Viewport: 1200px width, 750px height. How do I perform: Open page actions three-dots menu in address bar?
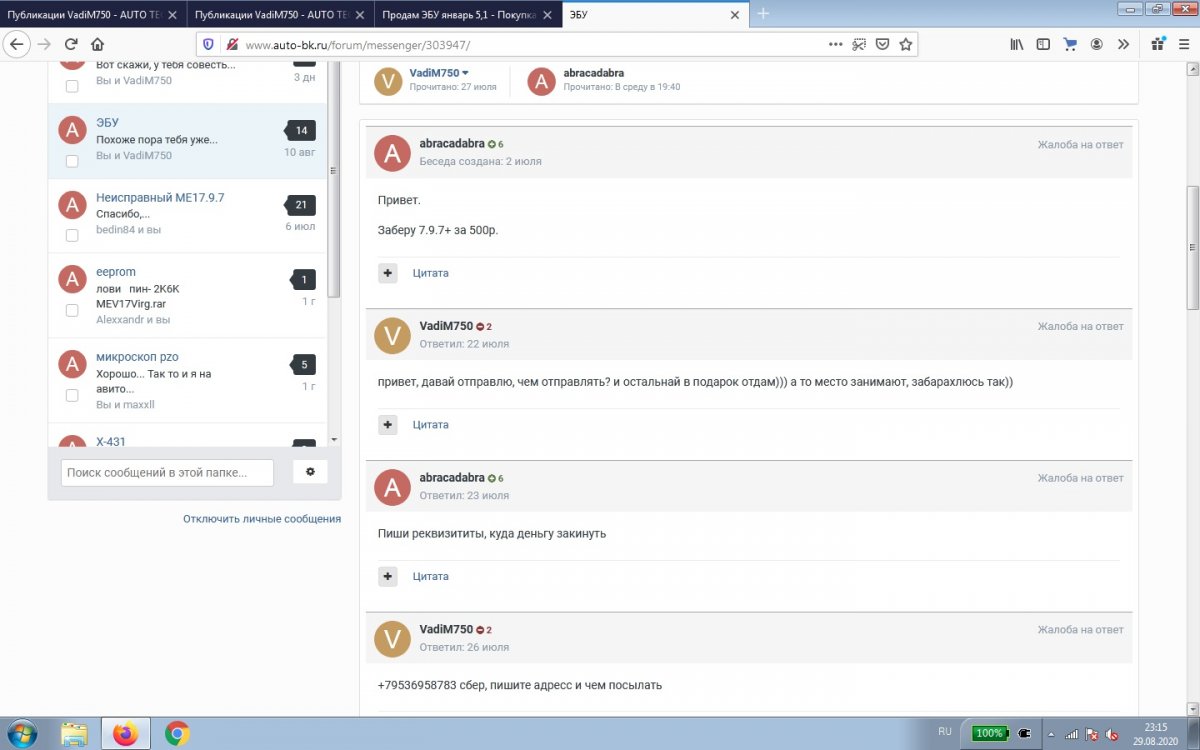pyautogui.click(x=836, y=44)
